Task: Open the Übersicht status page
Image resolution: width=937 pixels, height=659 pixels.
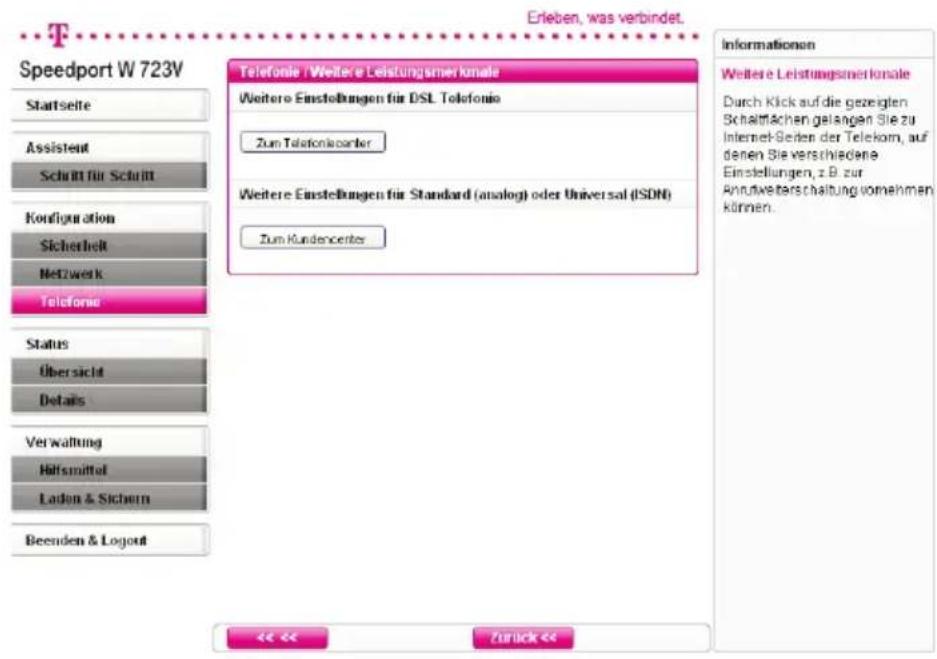Action: (x=110, y=372)
